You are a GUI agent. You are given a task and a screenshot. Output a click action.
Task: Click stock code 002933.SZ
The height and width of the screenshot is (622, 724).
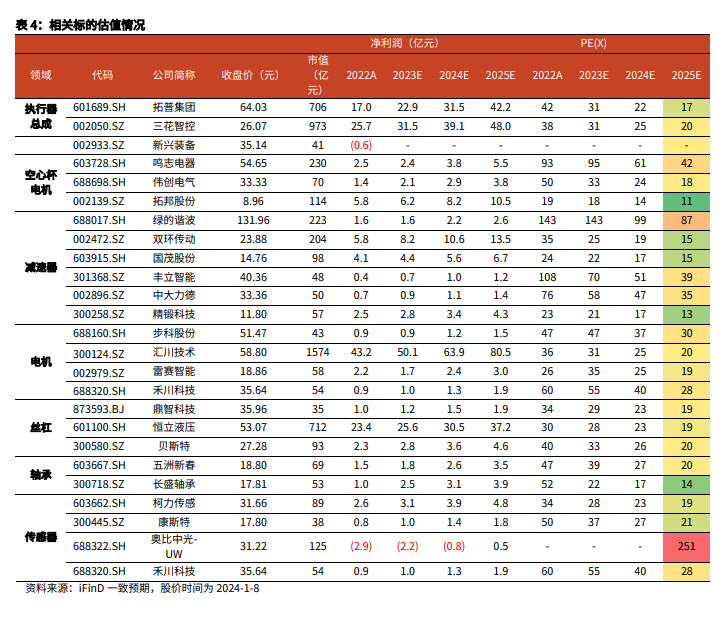tap(99, 145)
